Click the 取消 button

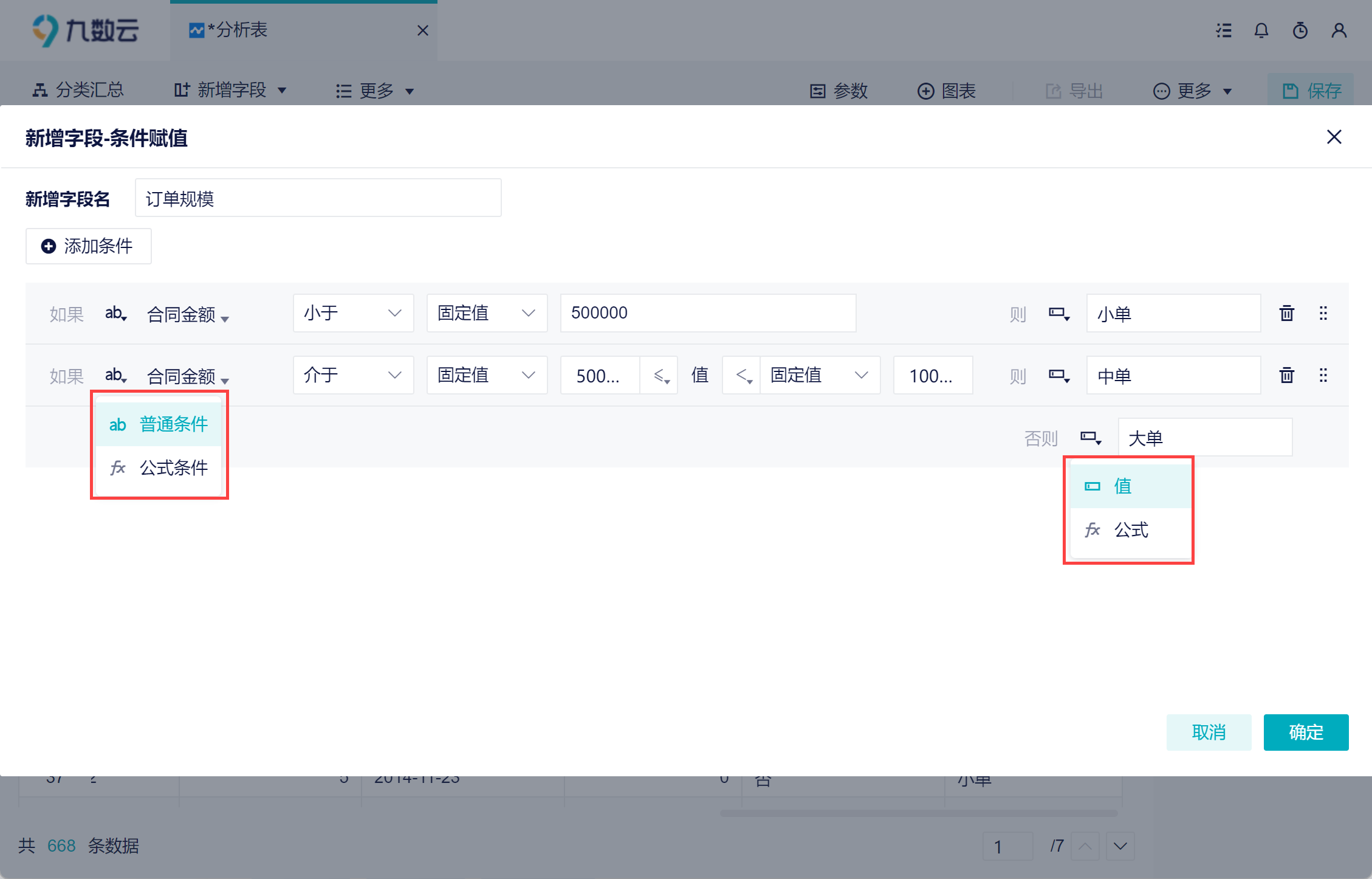[1209, 732]
